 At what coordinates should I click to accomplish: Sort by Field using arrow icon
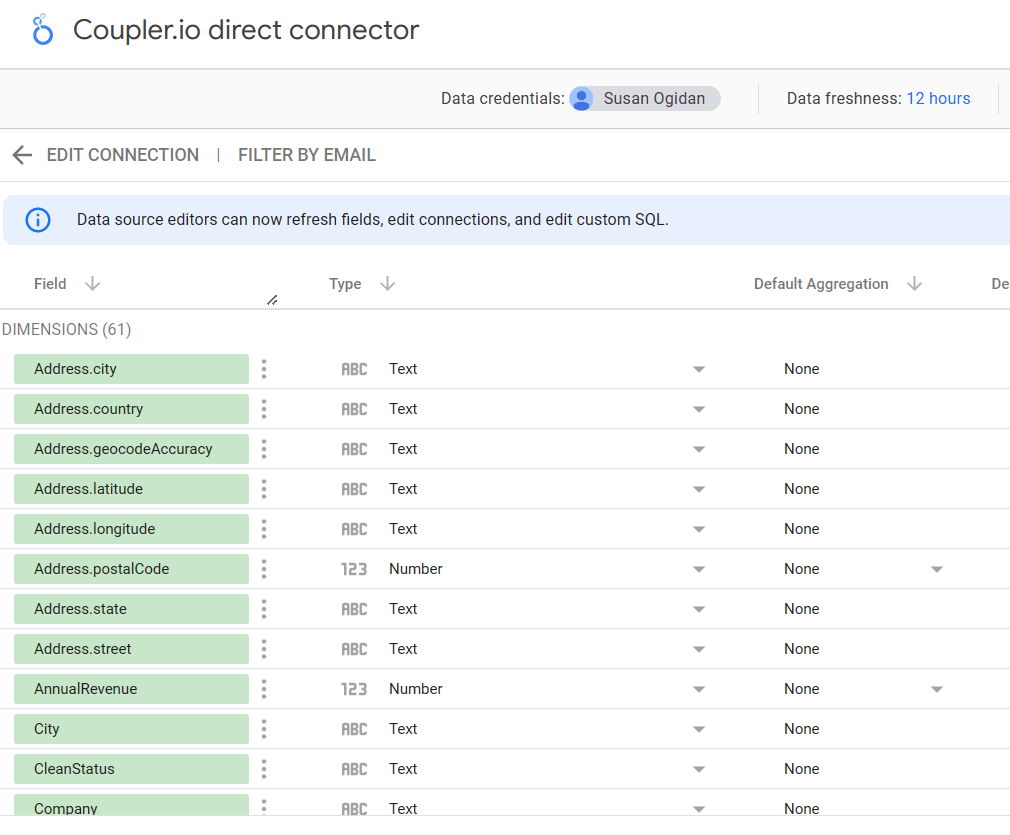tap(93, 283)
